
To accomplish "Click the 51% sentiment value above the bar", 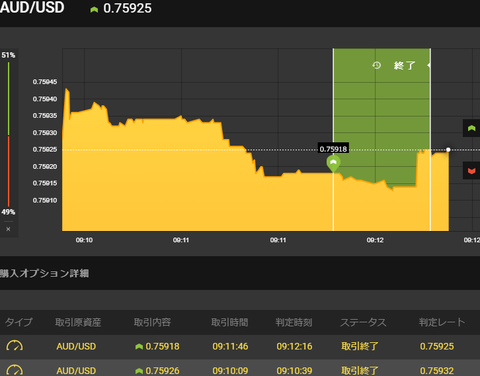I will pyautogui.click(x=8, y=55).
